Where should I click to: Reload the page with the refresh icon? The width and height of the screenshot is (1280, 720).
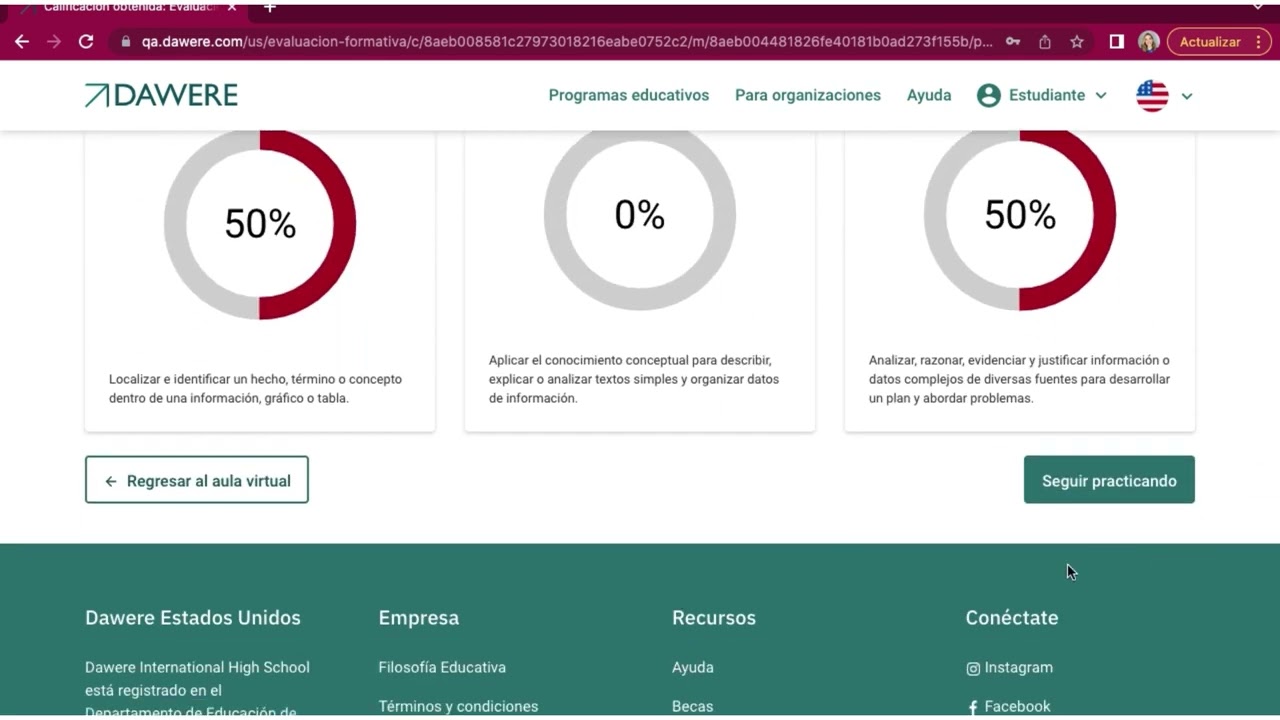click(x=86, y=42)
